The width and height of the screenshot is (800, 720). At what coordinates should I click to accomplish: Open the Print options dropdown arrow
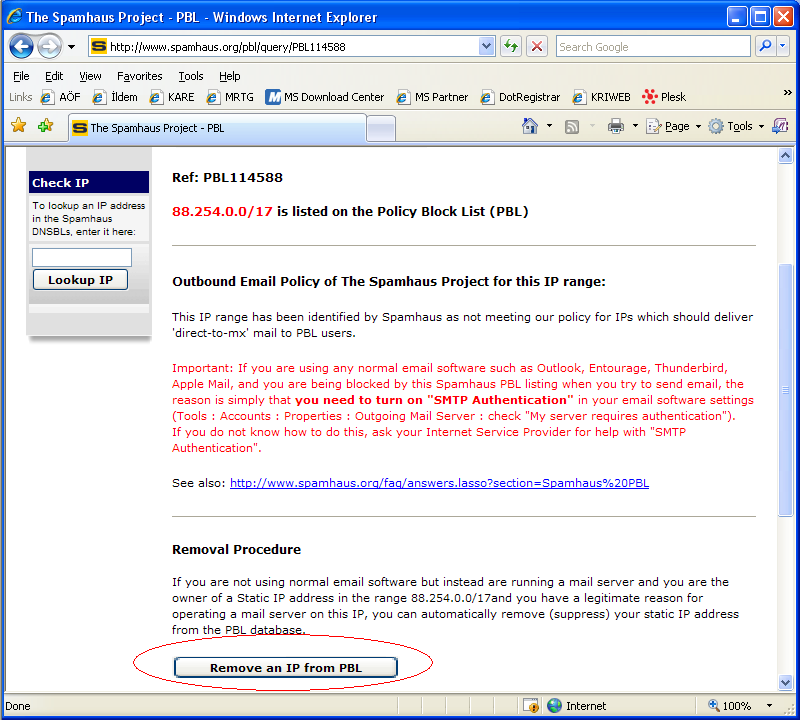[635, 126]
